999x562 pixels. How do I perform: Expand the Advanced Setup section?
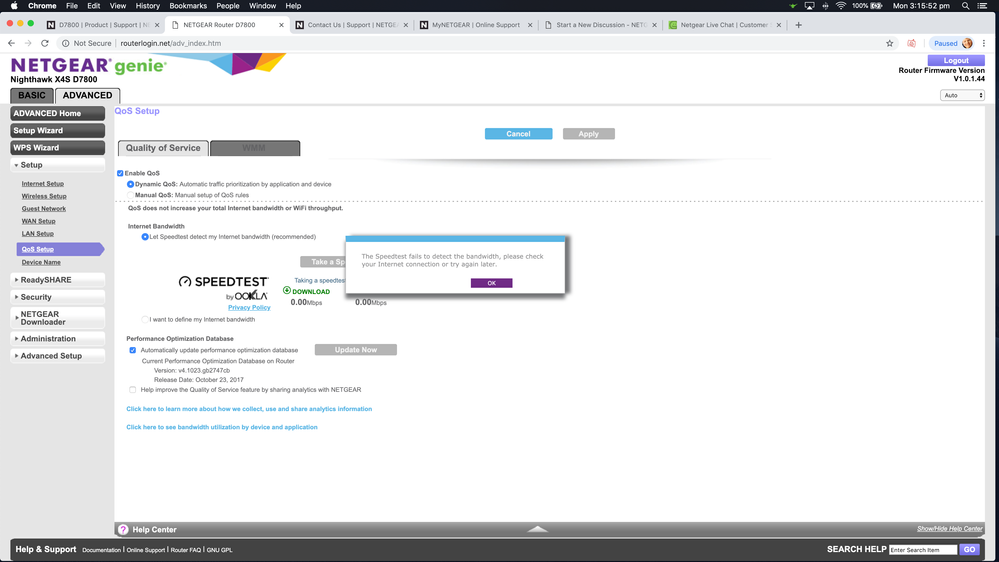(57, 356)
